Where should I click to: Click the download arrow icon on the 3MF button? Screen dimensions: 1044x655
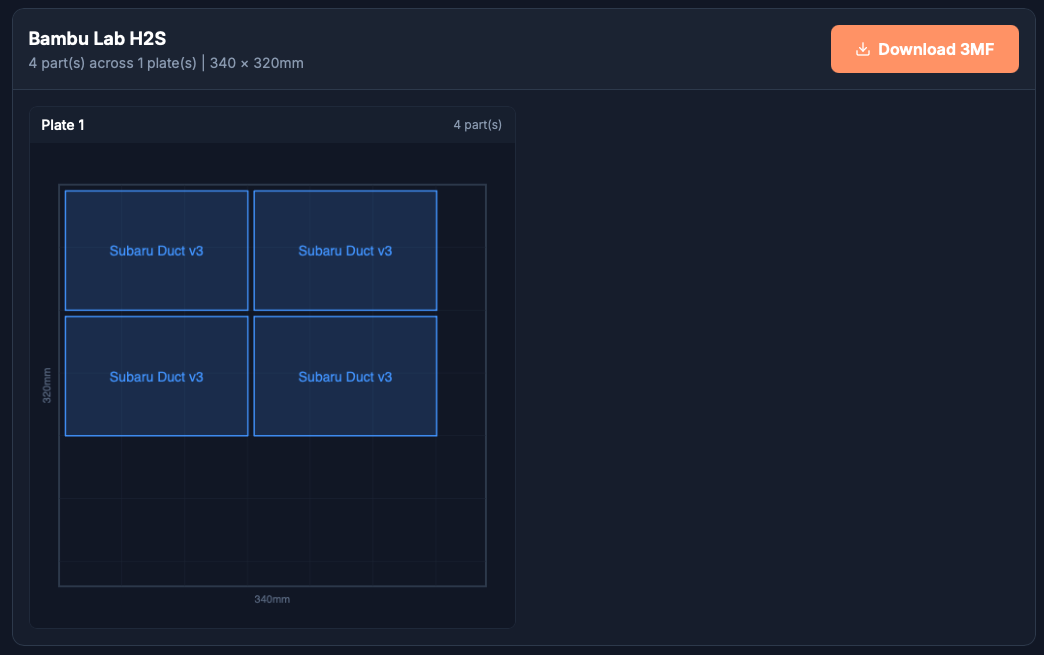pyautogui.click(x=861, y=48)
